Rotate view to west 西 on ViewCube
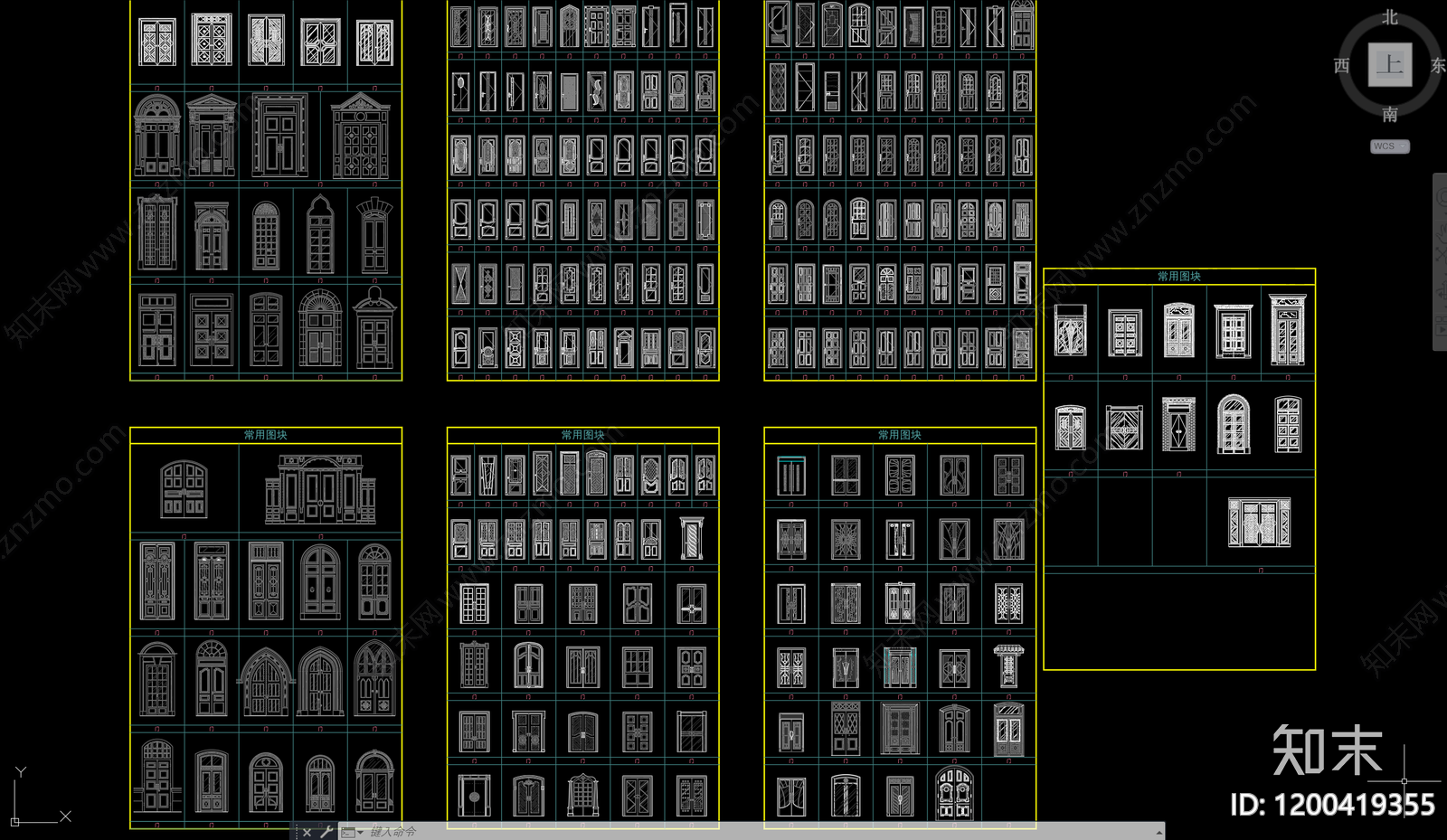Screen dimensions: 1447x840 1342,66
